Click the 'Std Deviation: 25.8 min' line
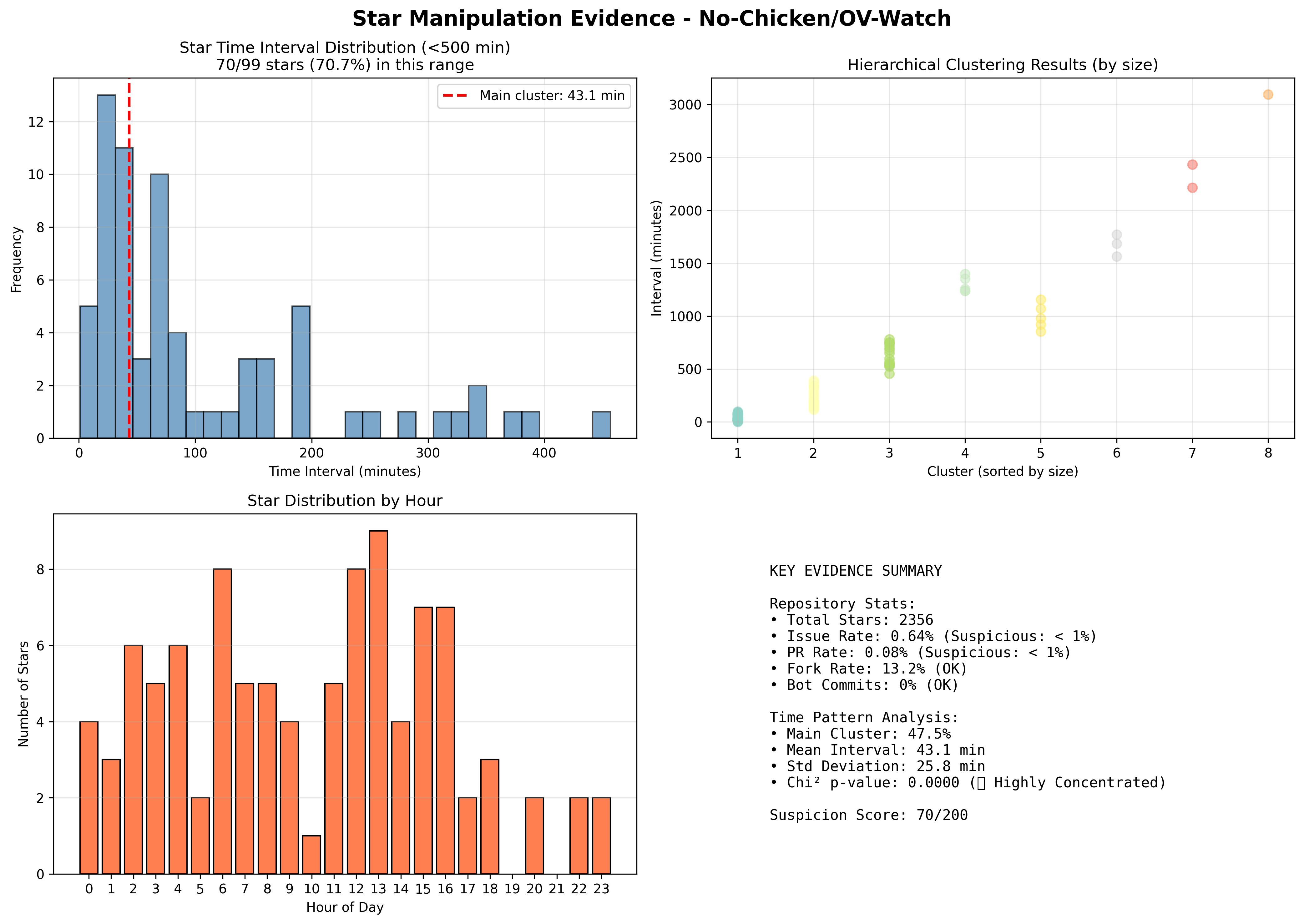1304x924 pixels. [877, 766]
